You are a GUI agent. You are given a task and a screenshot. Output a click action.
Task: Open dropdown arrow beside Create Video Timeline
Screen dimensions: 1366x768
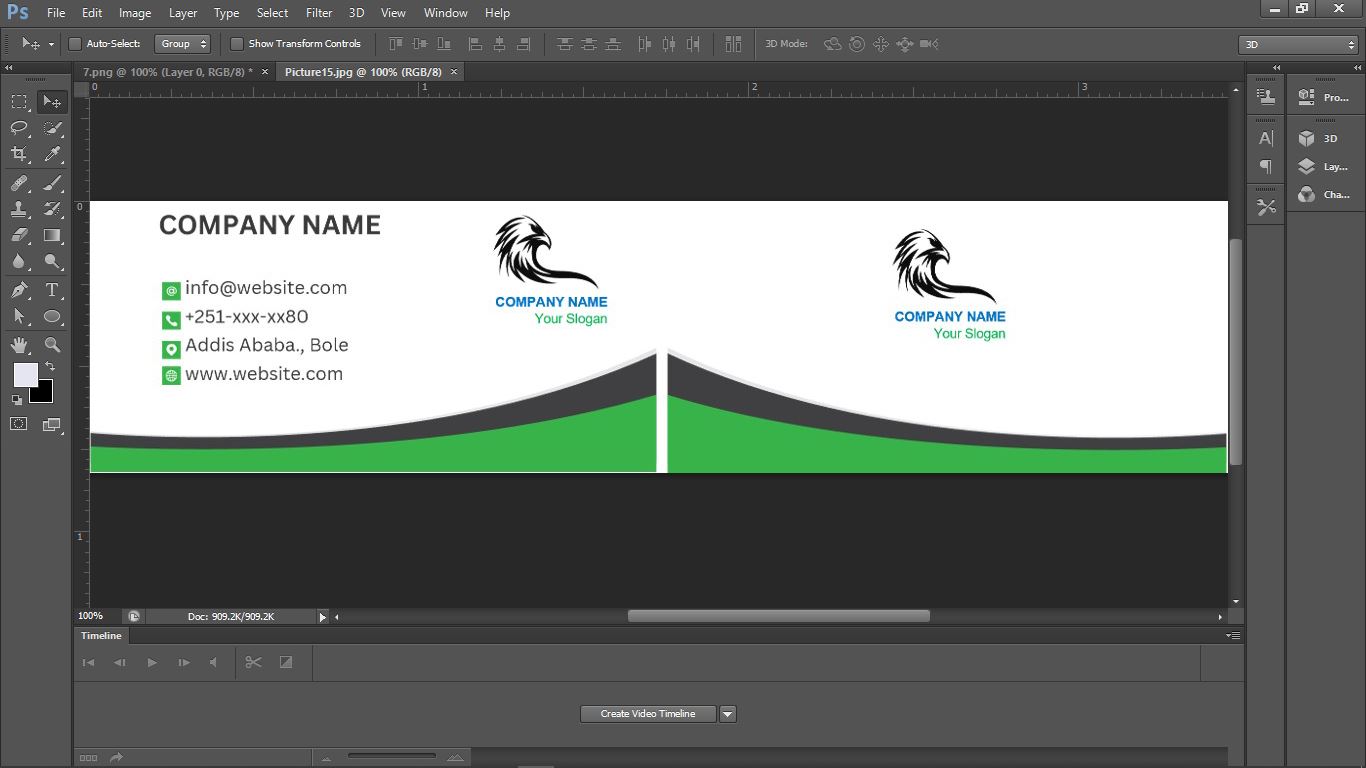(728, 714)
